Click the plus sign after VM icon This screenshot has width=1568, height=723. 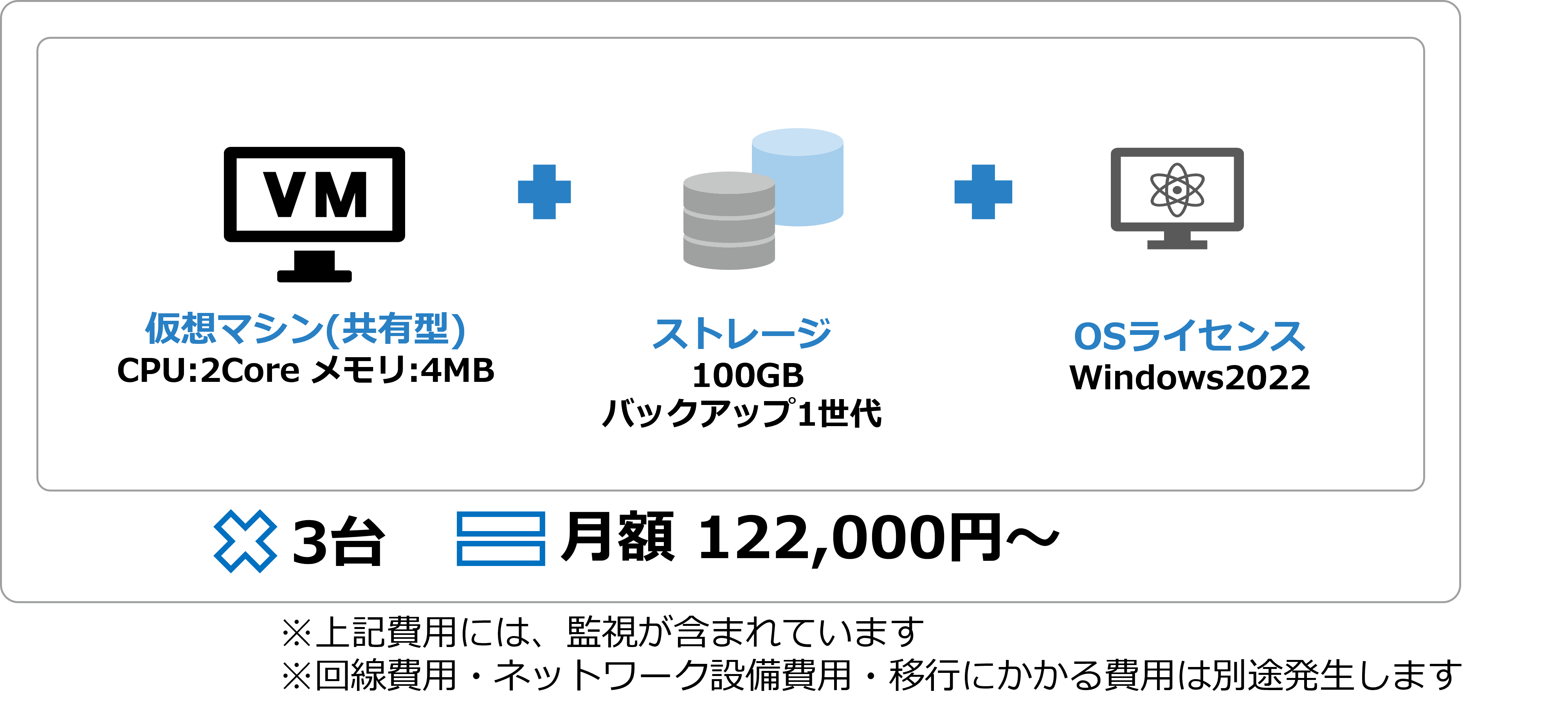tap(544, 192)
